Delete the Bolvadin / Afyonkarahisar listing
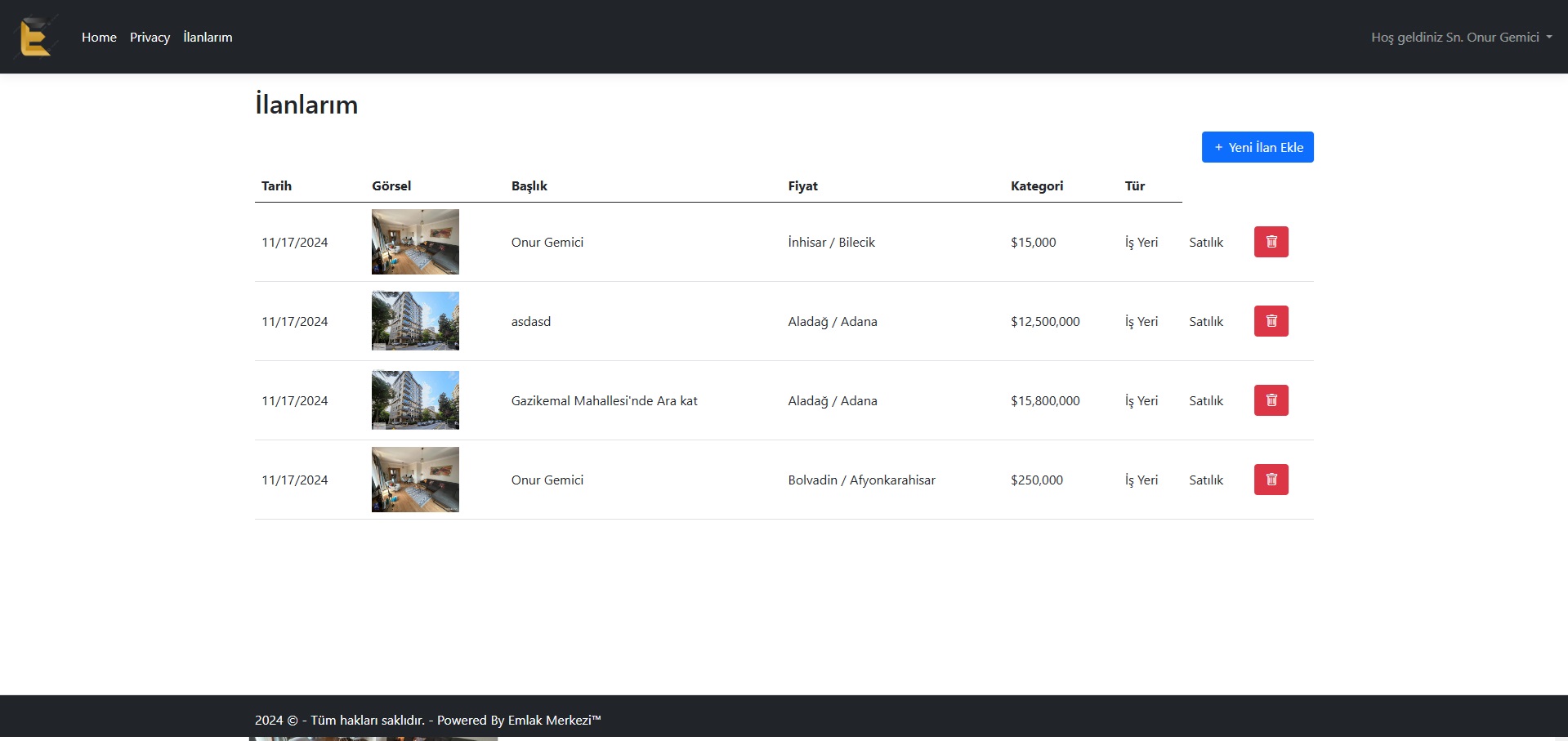The width and height of the screenshot is (1568, 741). (1271, 480)
